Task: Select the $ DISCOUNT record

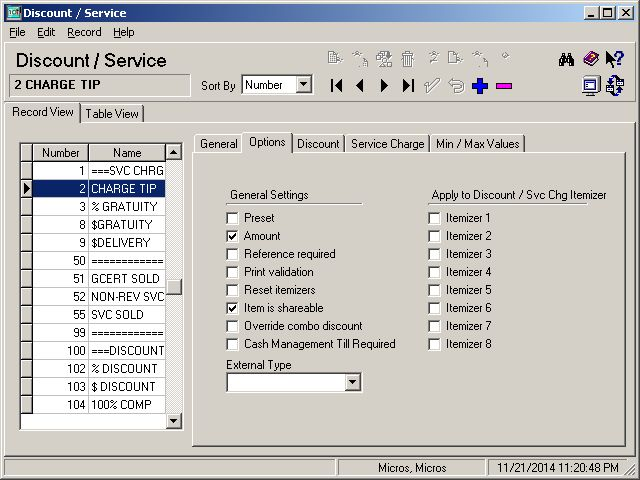Action: coord(99,387)
